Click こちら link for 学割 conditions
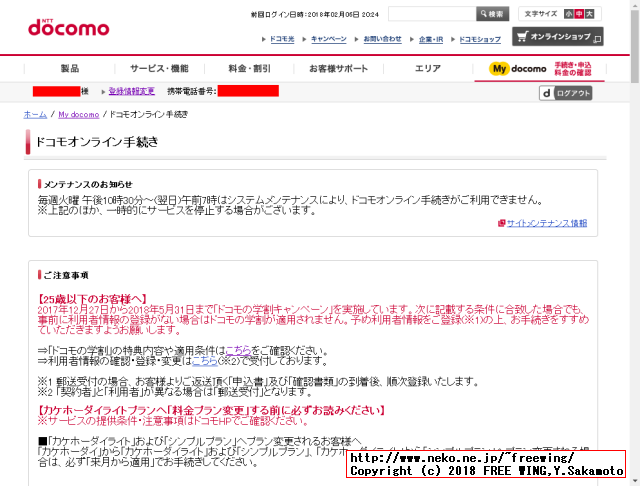 (238, 351)
